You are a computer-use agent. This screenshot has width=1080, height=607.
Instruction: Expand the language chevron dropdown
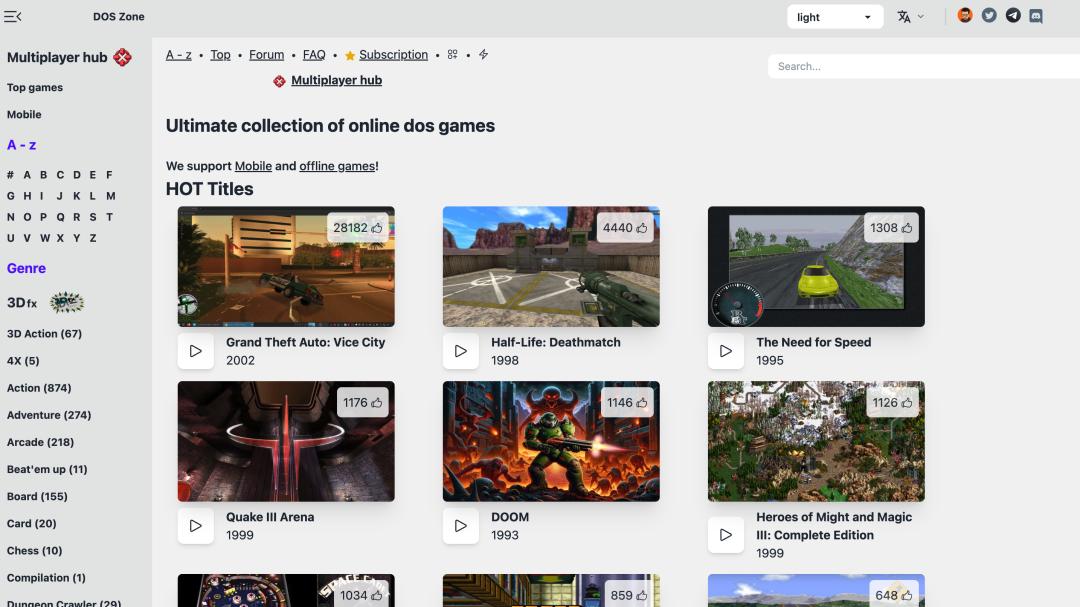pos(921,17)
